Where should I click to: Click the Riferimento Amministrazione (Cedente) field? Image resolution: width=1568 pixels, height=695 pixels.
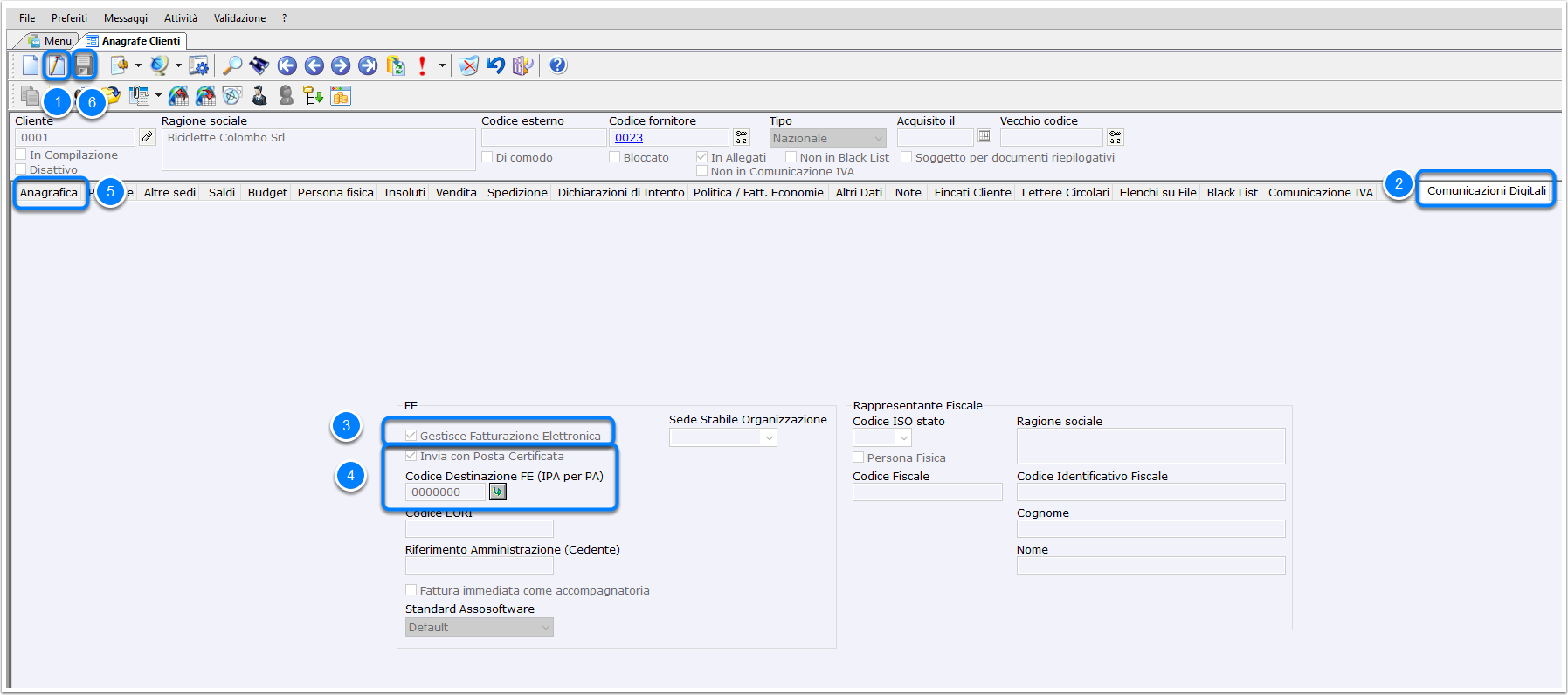tap(479, 565)
